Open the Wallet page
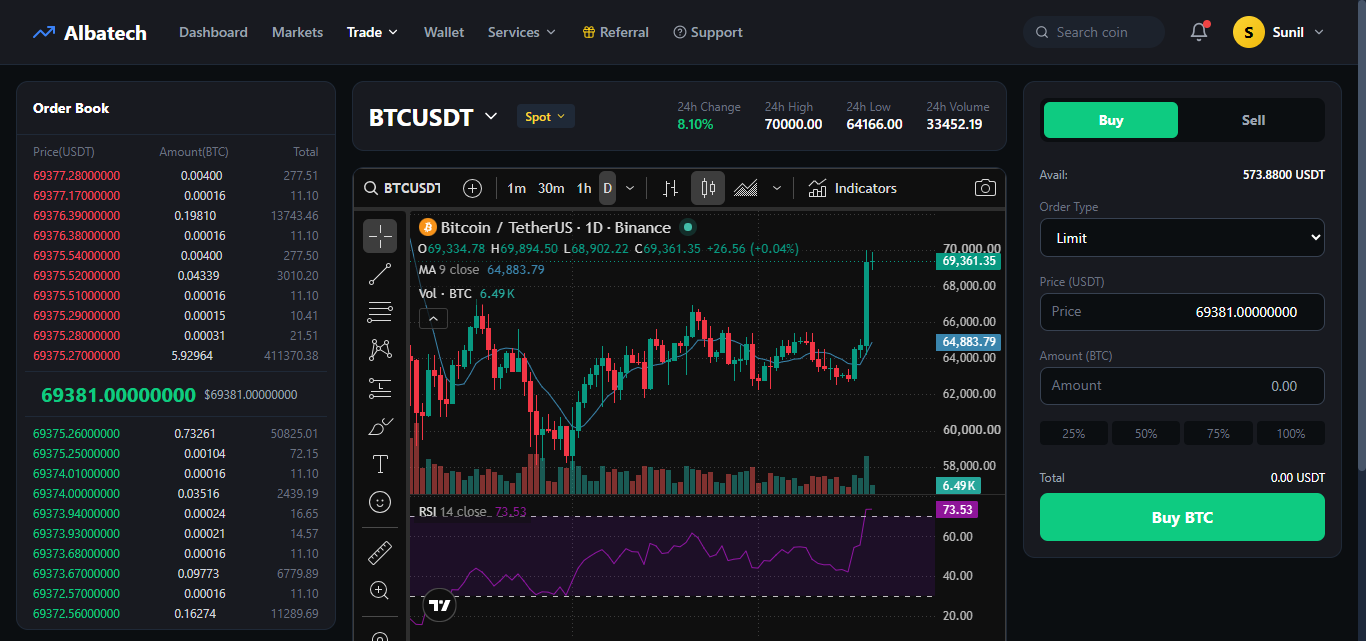The height and width of the screenshot is (641, 1366). coord(444,32)
